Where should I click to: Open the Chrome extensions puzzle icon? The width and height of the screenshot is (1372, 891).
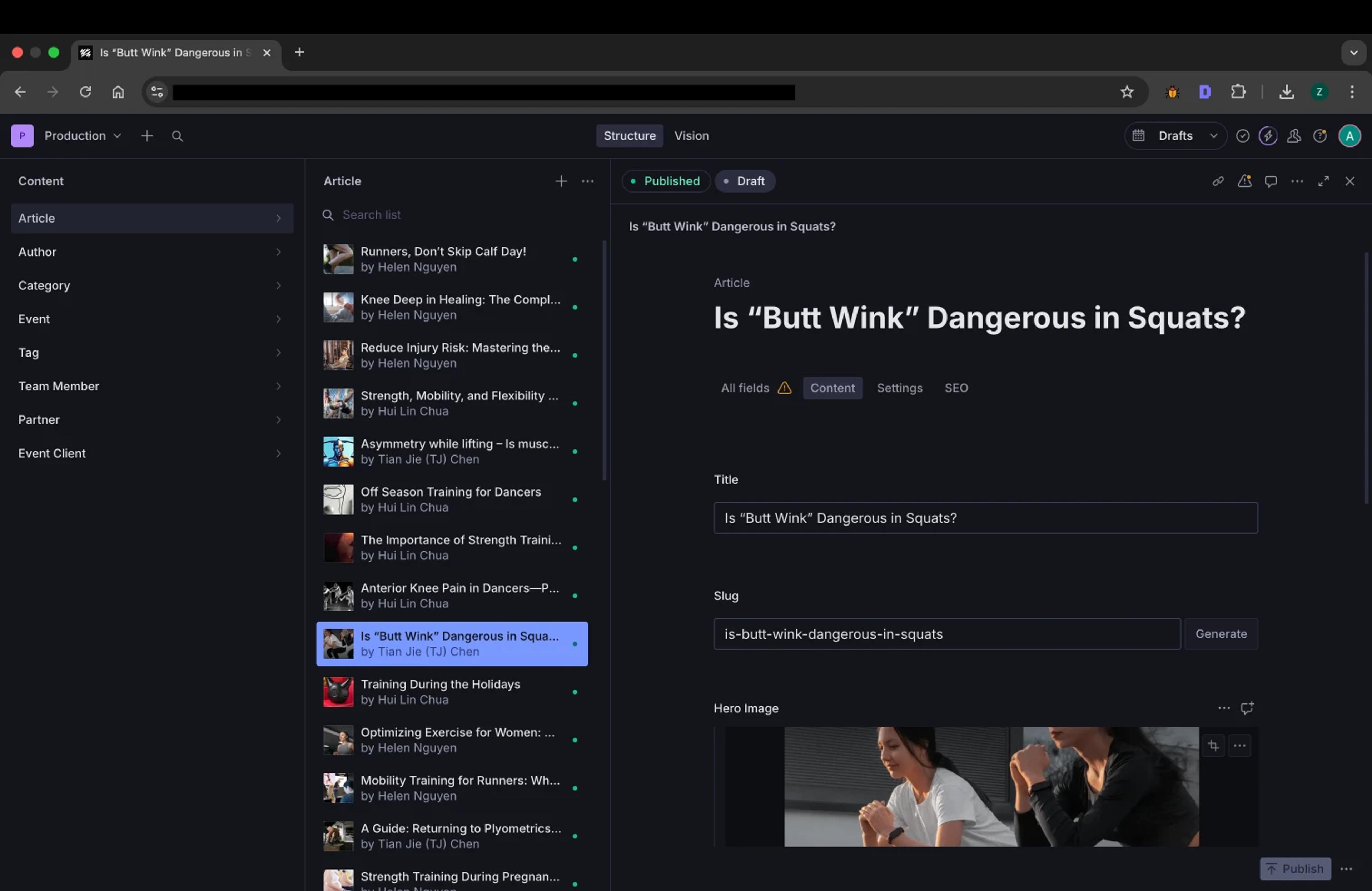1238,92
